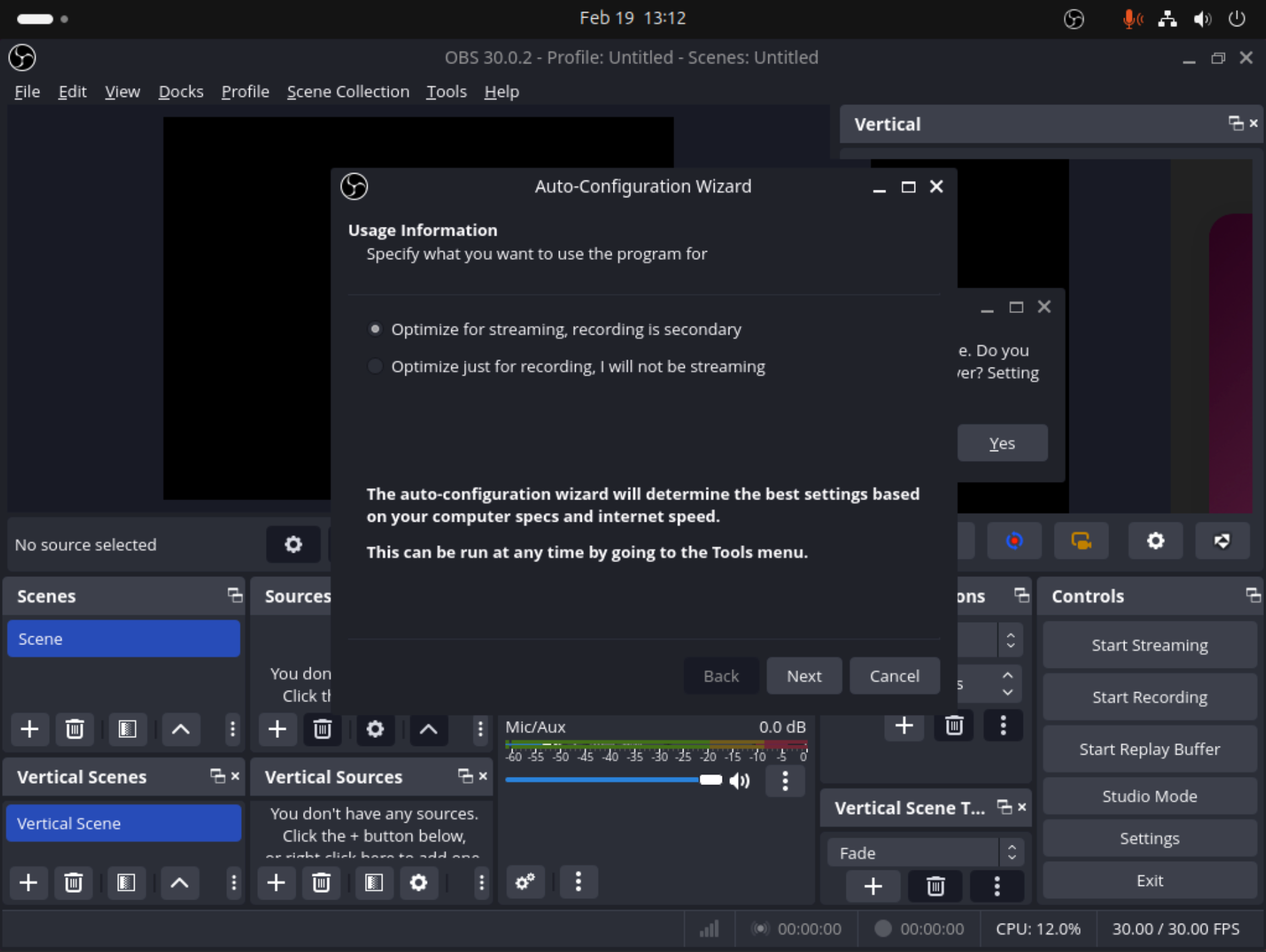
Task: Click Next in the Auto-Configuration Wizard
Action: click(x=803, y=676)
